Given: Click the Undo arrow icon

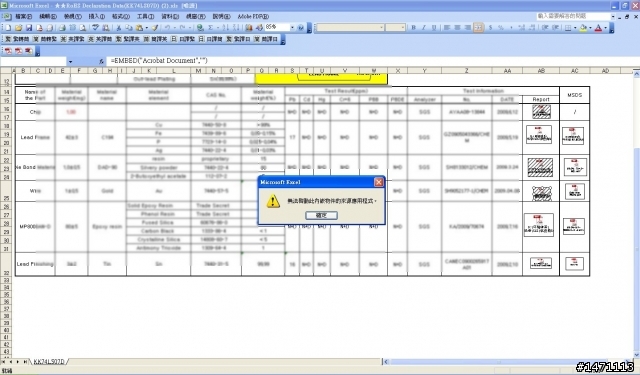Looking at the screenshot, I should [x=167, y=28].
